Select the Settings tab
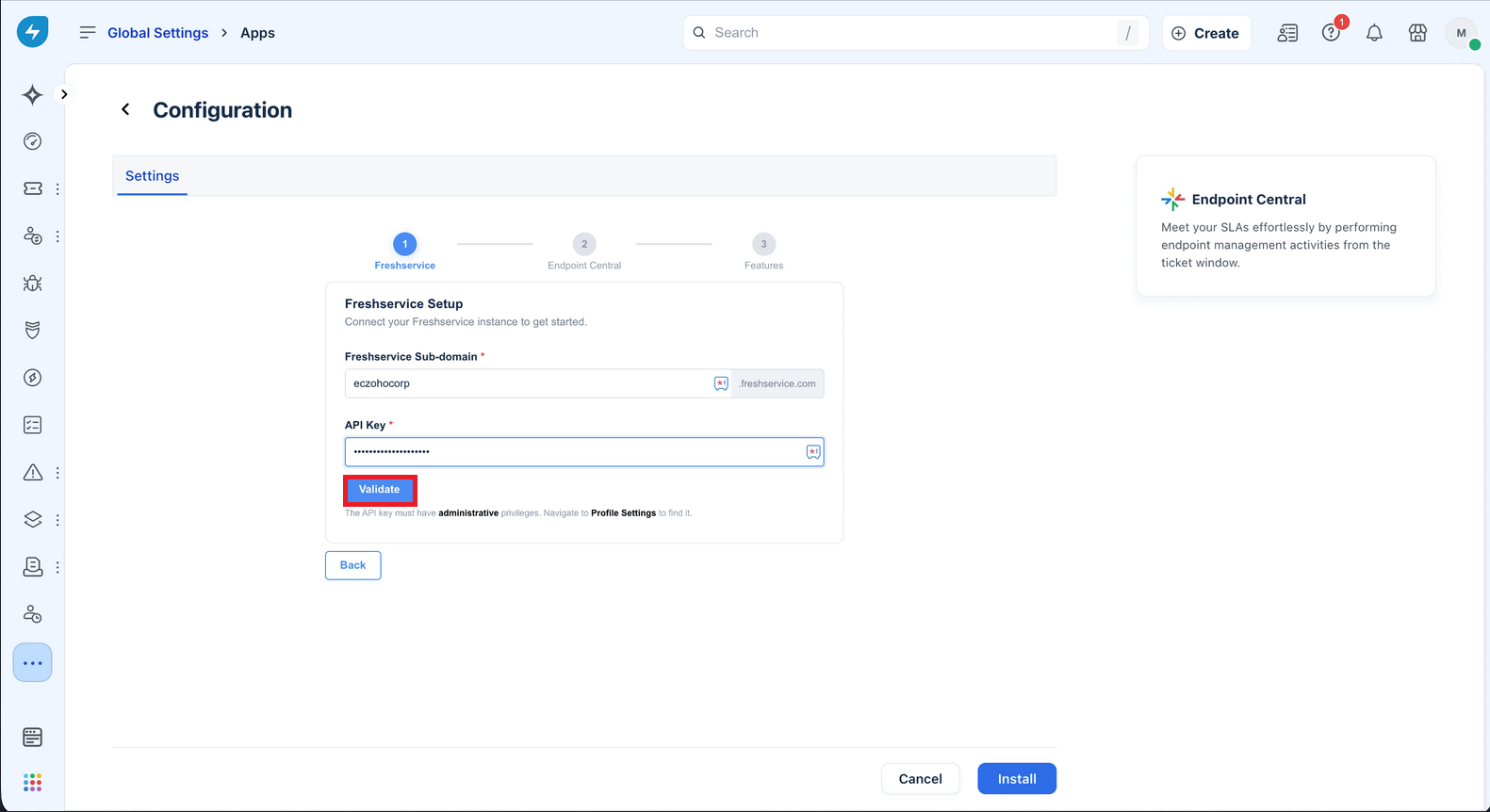 [x=152, y=176]
